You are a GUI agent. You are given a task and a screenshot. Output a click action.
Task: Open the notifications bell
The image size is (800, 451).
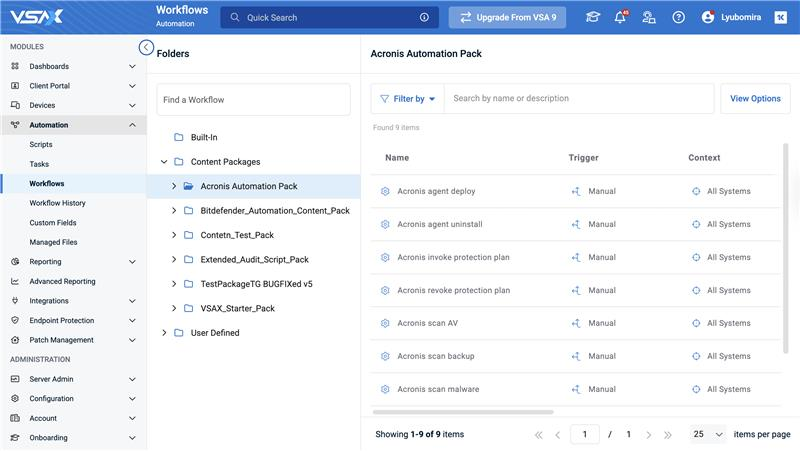(x=620, y=17)
